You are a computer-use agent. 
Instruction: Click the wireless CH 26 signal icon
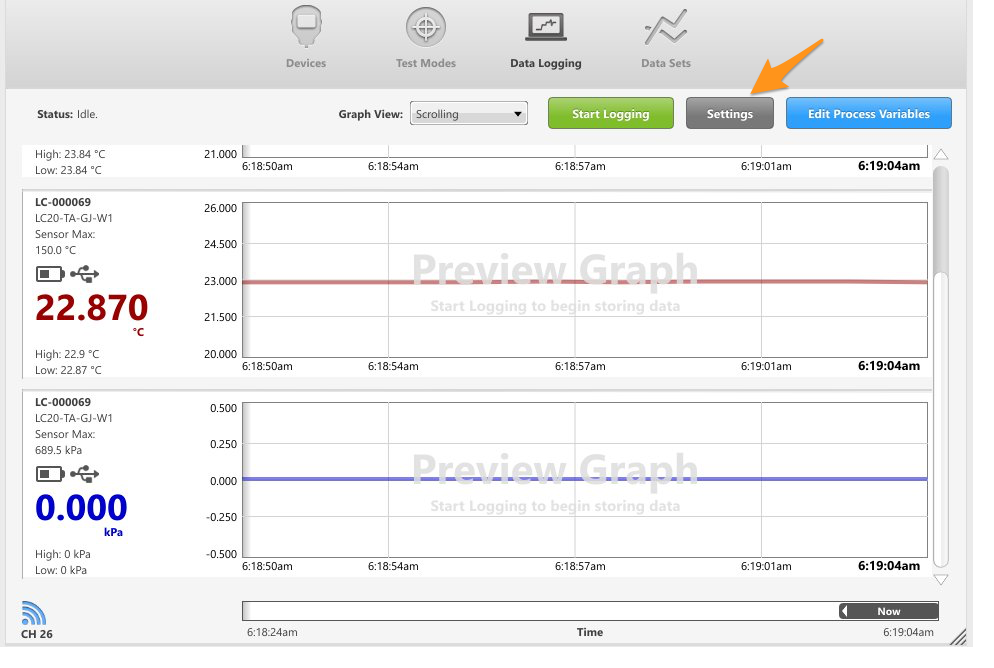(x=34, y=613)
